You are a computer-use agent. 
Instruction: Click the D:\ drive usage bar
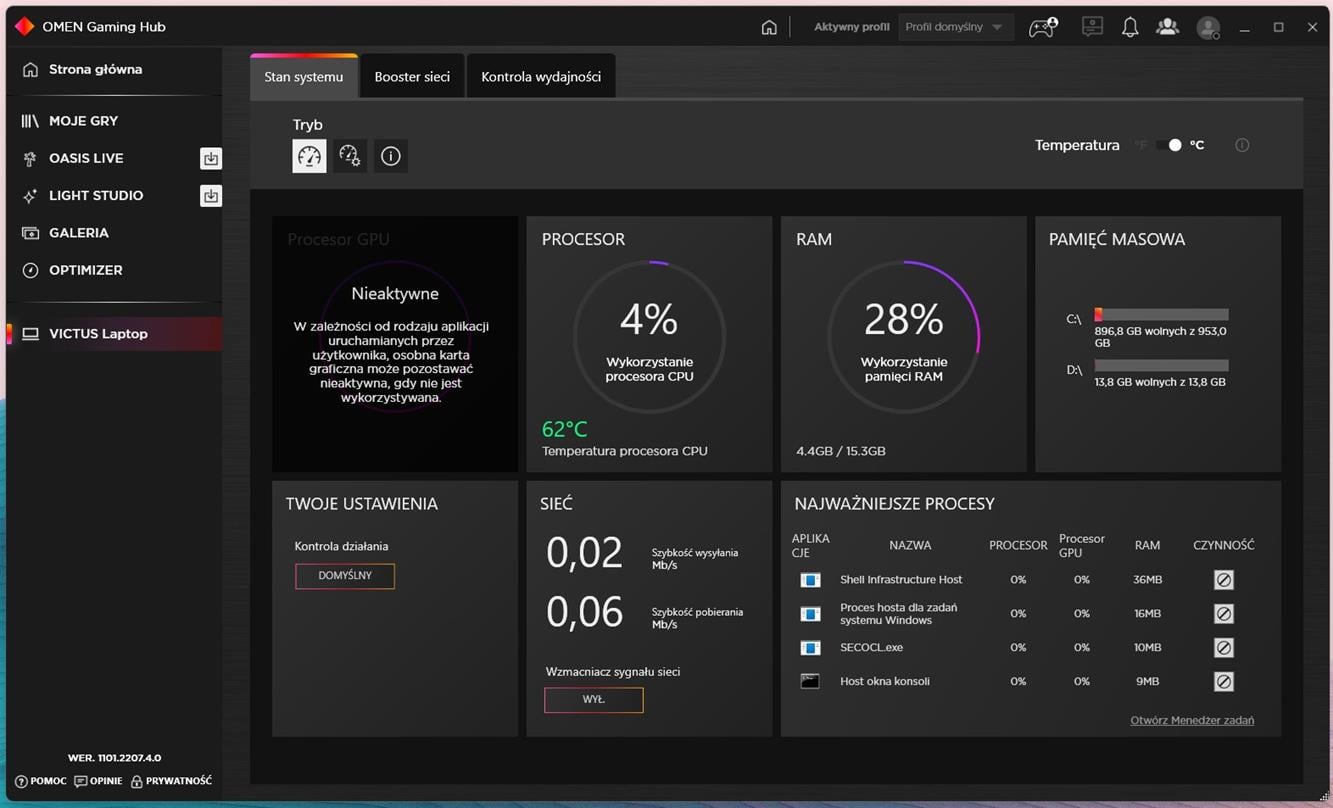click(1161, 365)
